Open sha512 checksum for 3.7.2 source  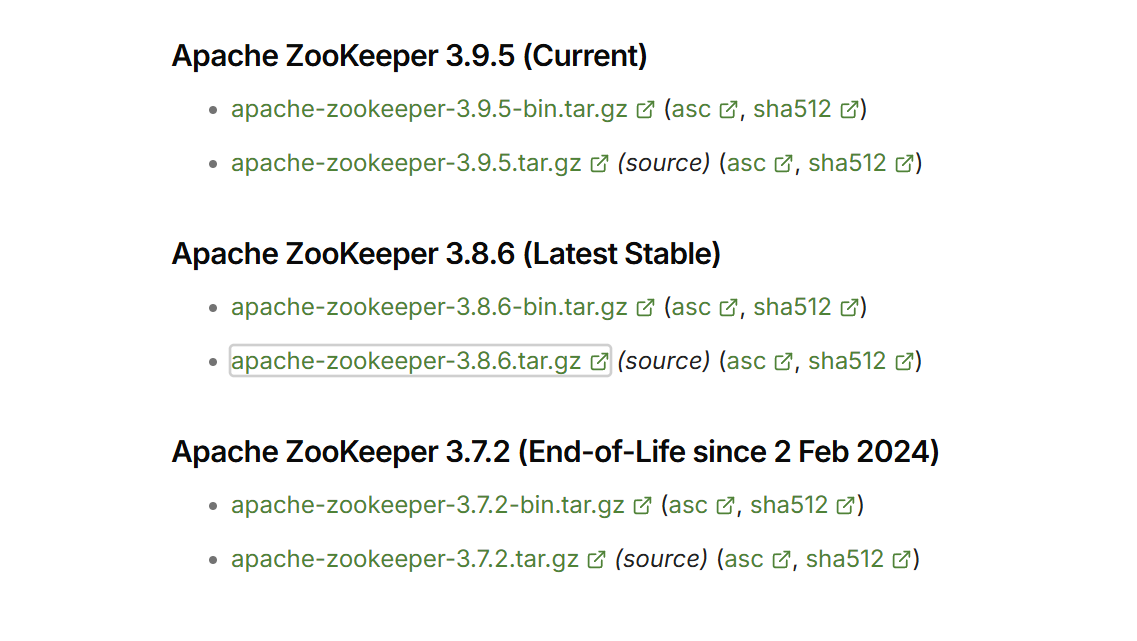tap(845, 559)
